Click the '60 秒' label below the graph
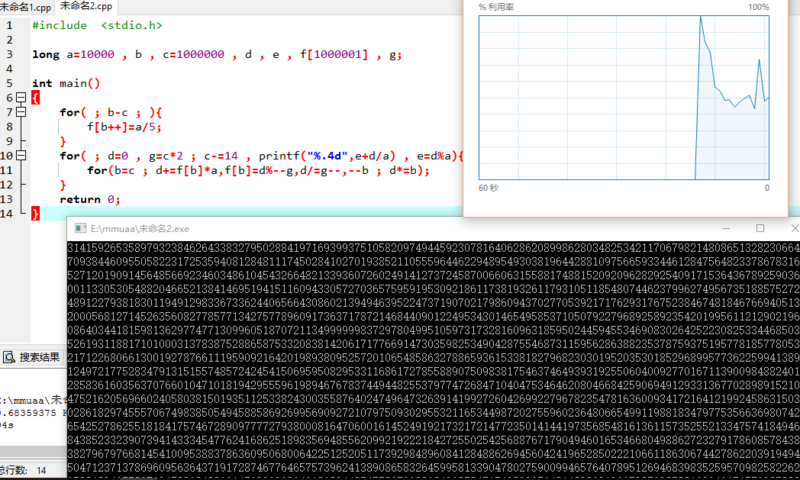Viewport: 800px width, 480px height. tap(488, 188)
